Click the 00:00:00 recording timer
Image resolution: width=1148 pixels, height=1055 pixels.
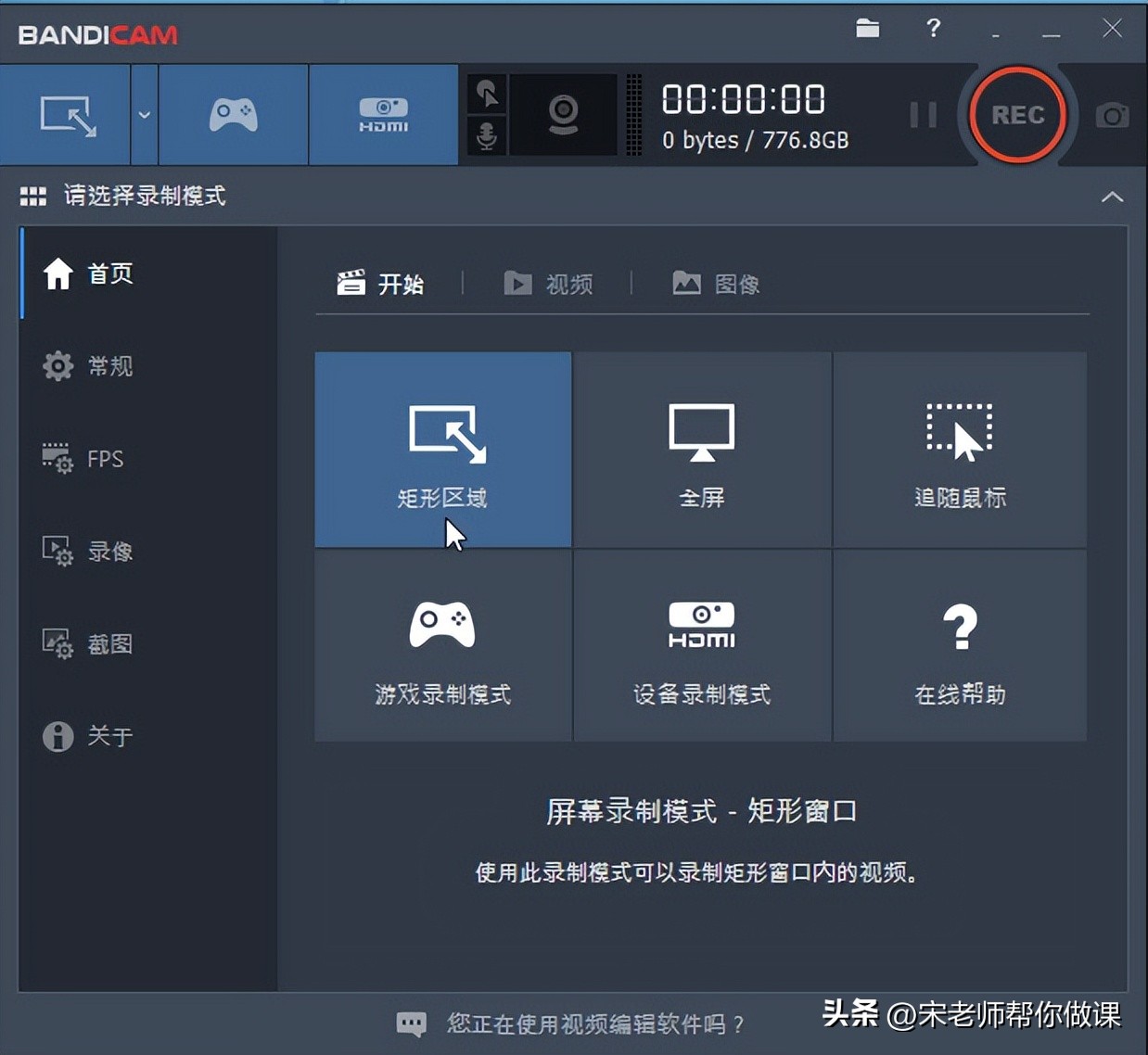pyautogui.click(x=744, y=99)
